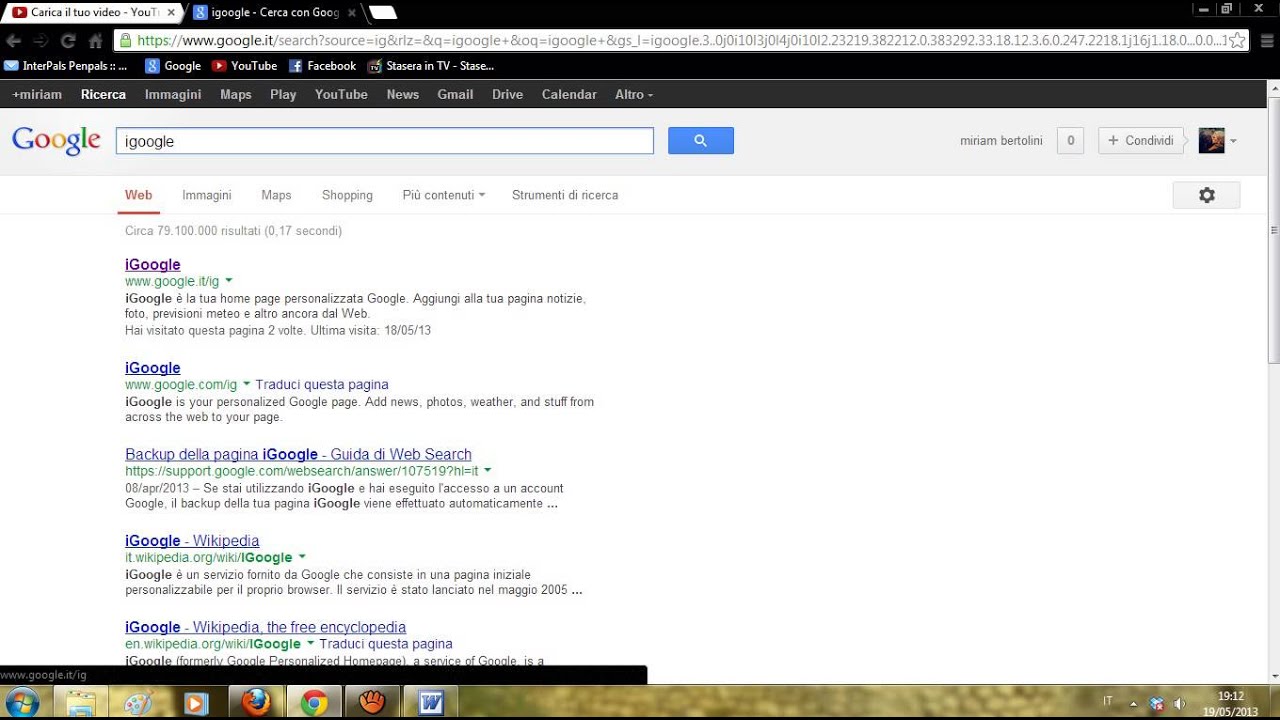Open first iGoogle result www.google.it/ig

click(153, 264)
